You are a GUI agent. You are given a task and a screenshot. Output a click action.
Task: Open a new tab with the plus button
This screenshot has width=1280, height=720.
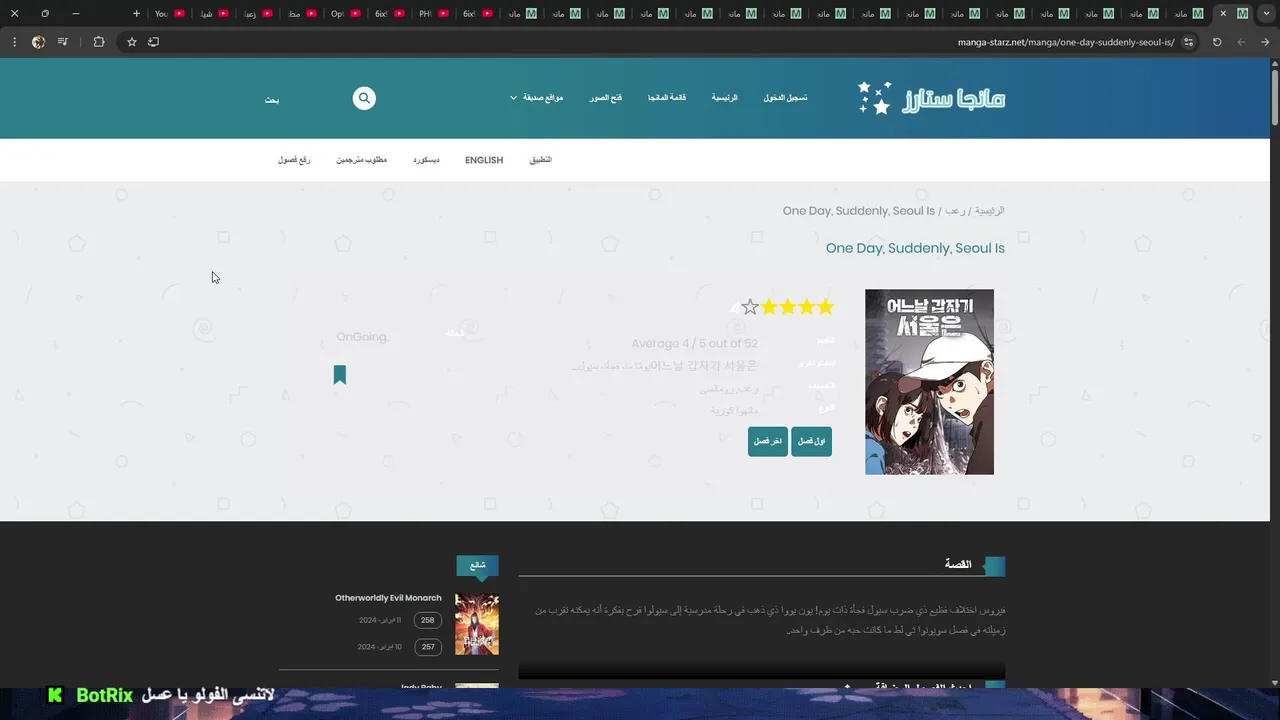[136, 14]
